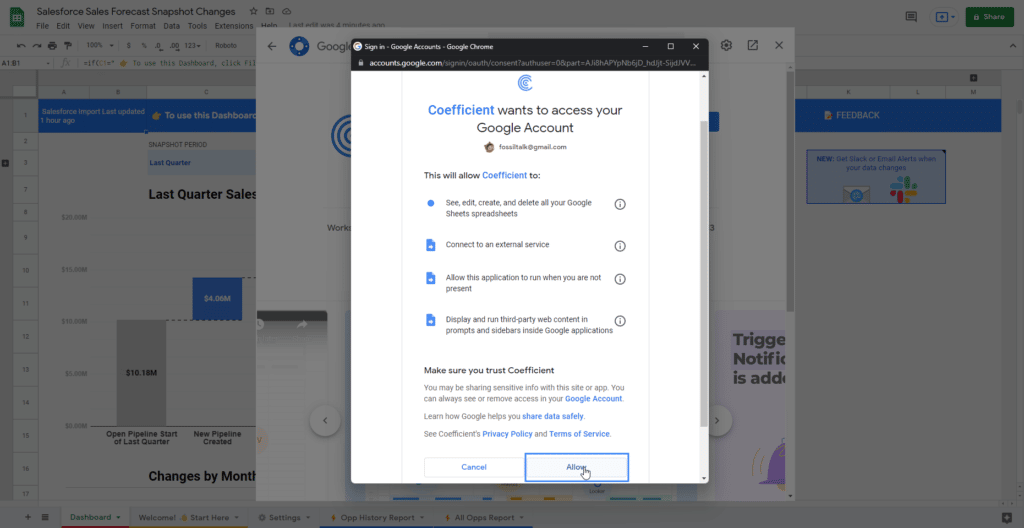Open Marketplace dialog in new window icon
The width and height of the screenshot is (1024, 528).
752,45
